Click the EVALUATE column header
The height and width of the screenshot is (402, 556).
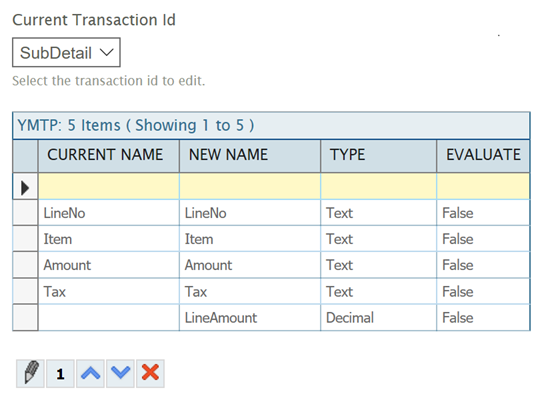[x=483, y=156]
